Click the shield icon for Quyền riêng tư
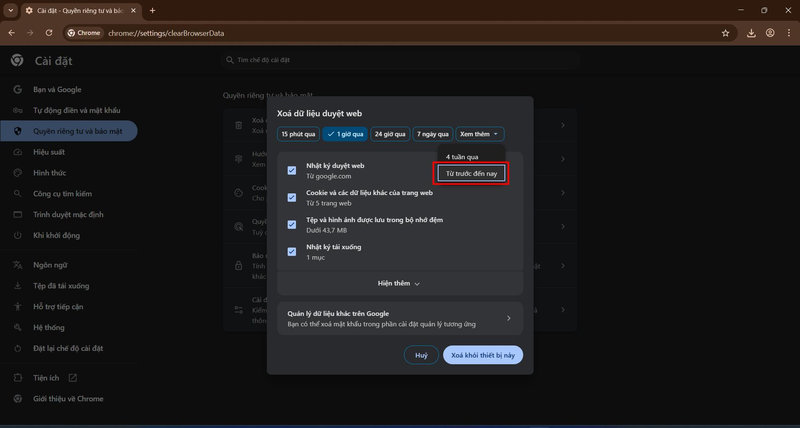The image size is (800, 428). click(x=17, y=131)
